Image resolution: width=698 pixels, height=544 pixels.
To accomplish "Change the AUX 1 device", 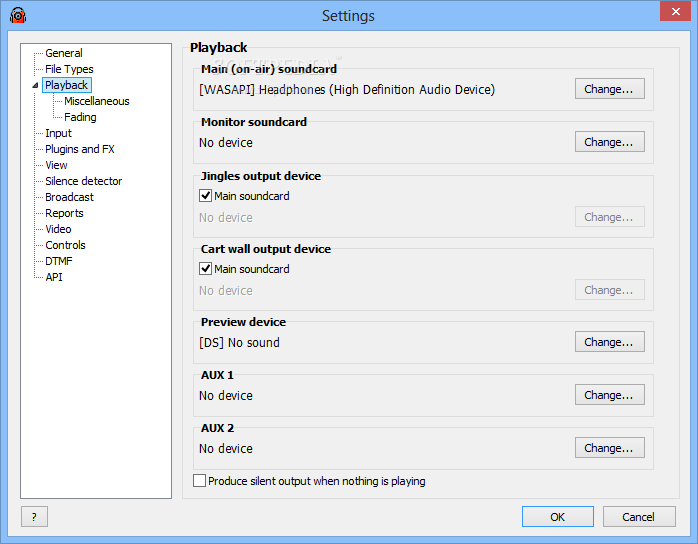I will coord(609,395).
